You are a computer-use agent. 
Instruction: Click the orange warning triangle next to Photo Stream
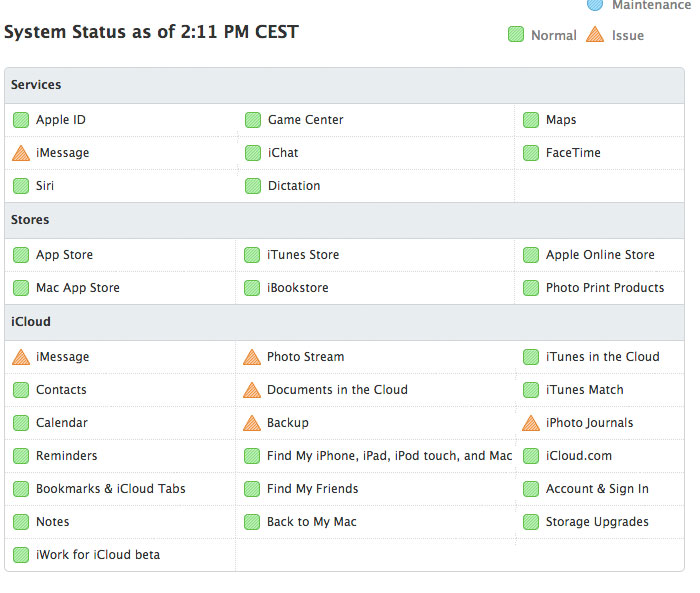coord(252,357)
